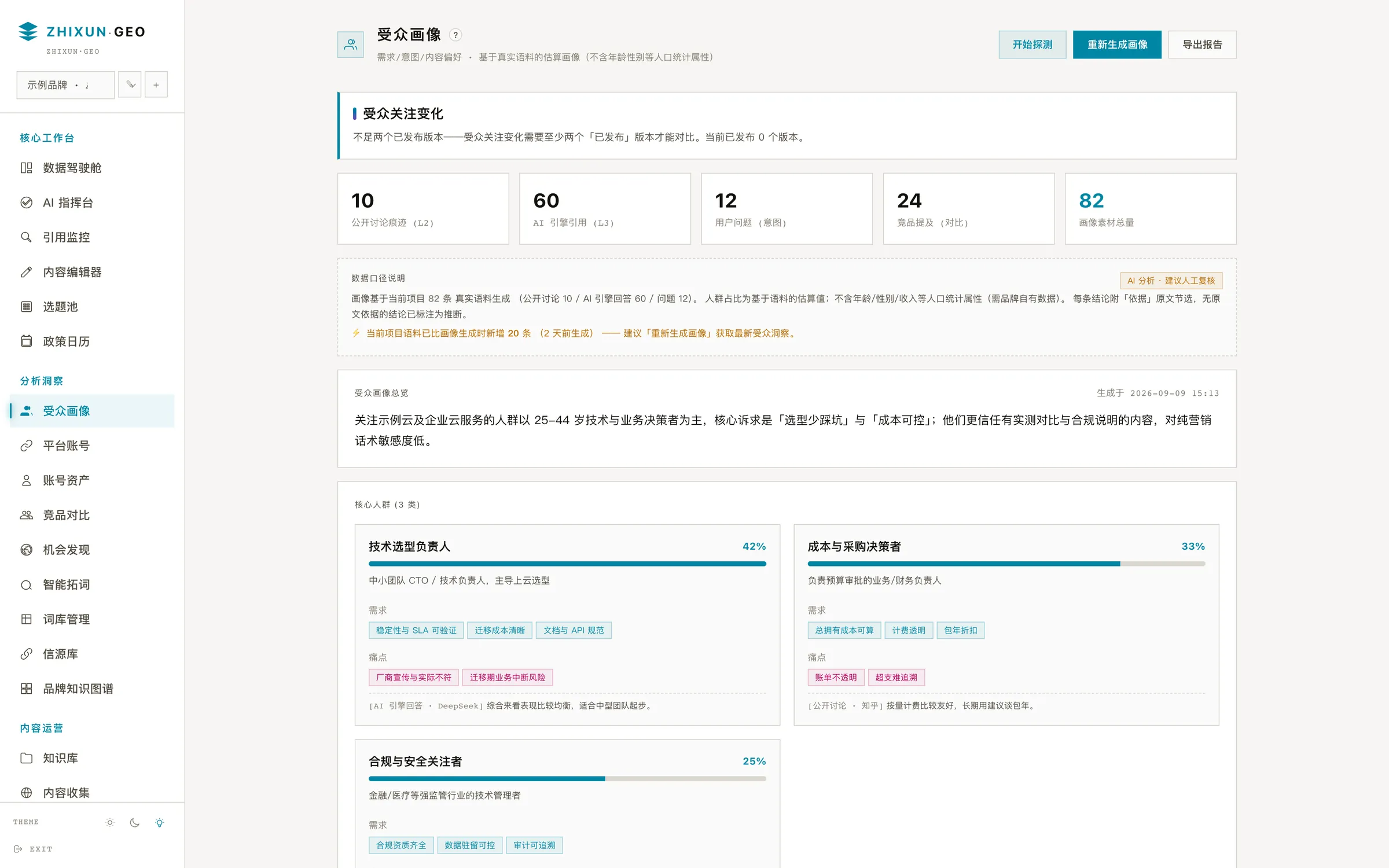The height and width of the screenshot is (868, 1389).
Task: Click the 账单不透明 tag
Action: tap(836, 677)
